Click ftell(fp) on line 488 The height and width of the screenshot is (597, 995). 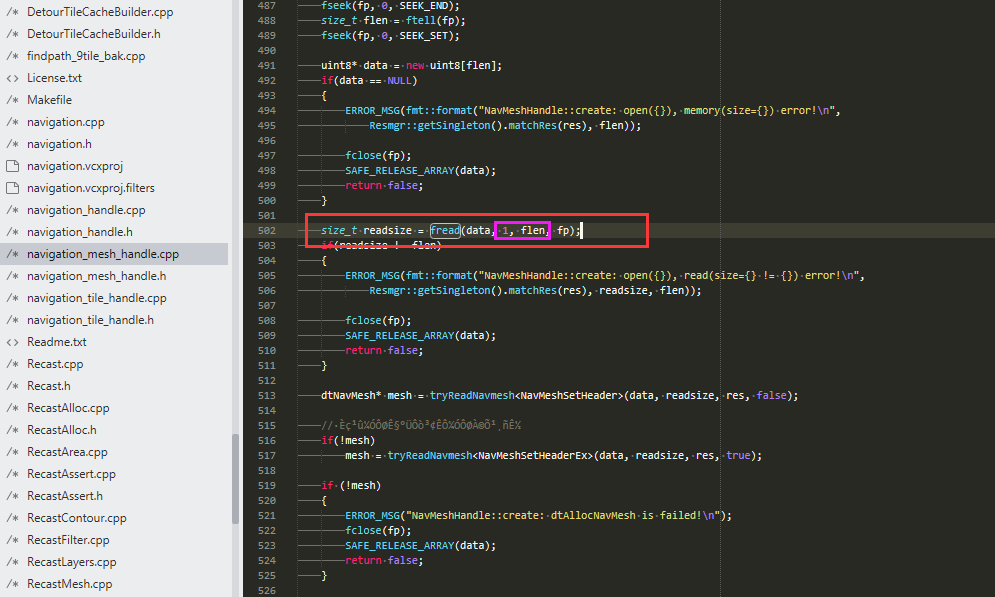tap(433, 20)
